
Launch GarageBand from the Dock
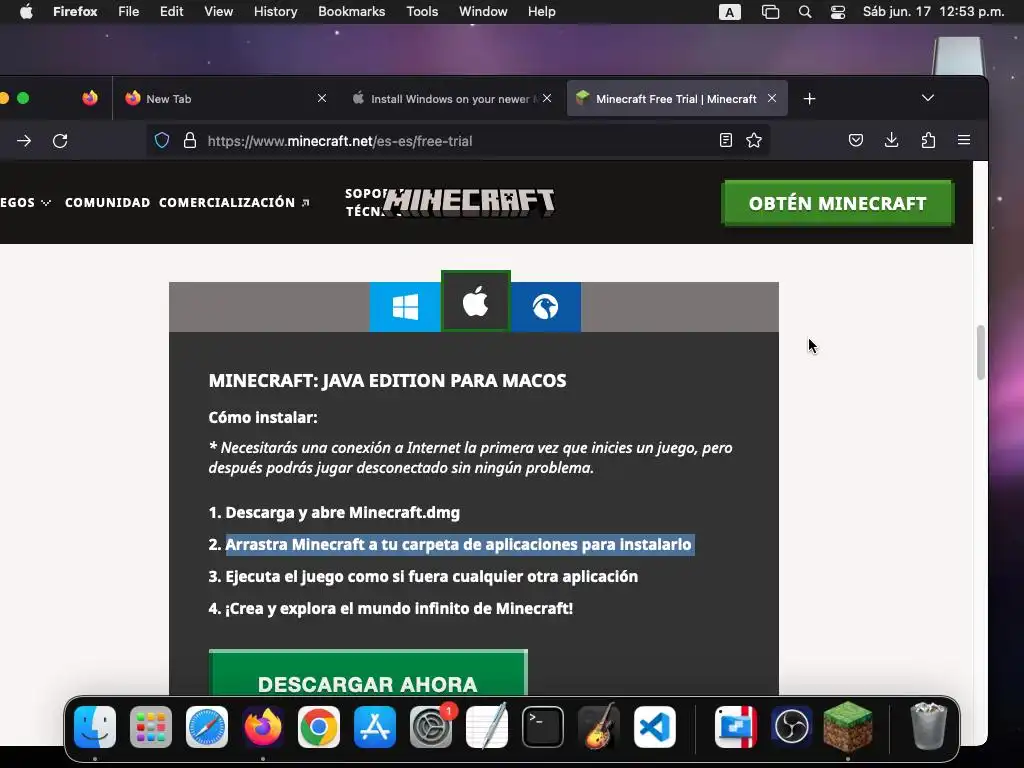tap(599, 727)
